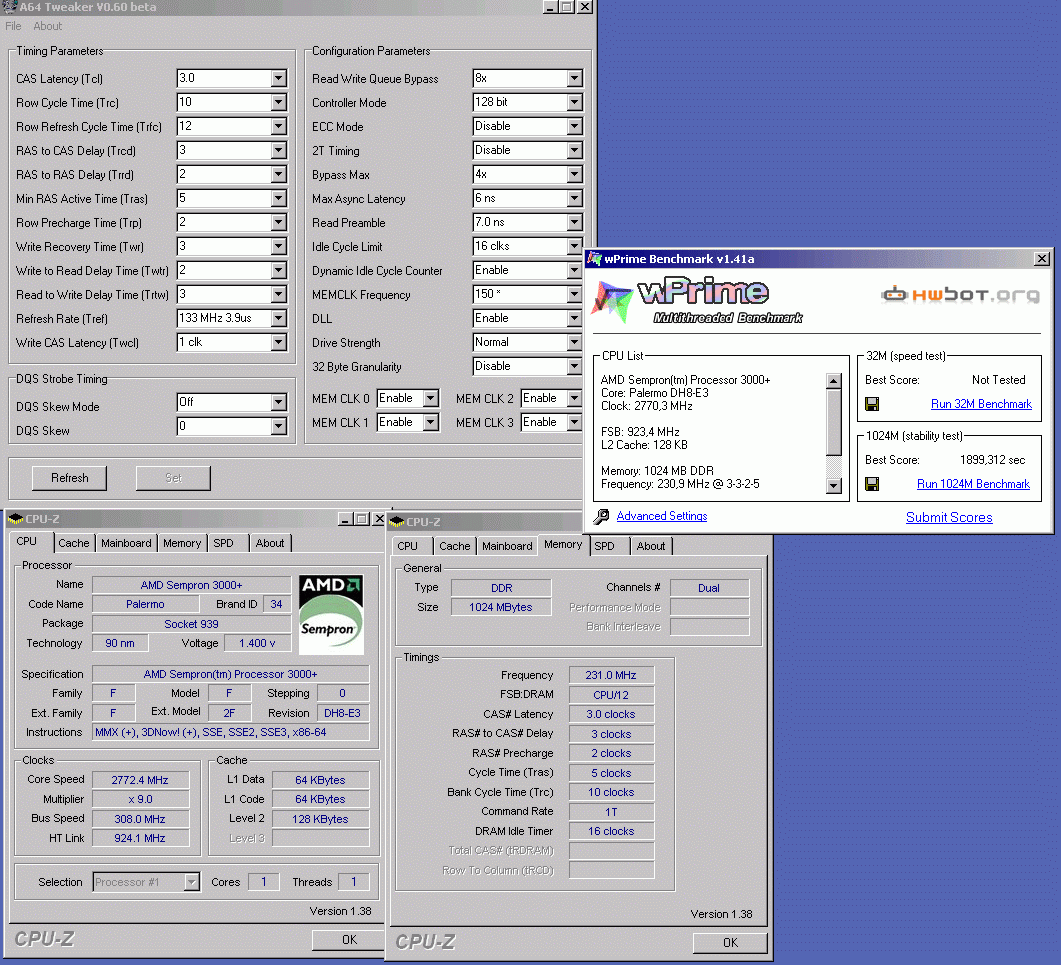Click the HWBOT.org logo in wPrime
Screen dimensions: 1061x965
tap(961, 294)
